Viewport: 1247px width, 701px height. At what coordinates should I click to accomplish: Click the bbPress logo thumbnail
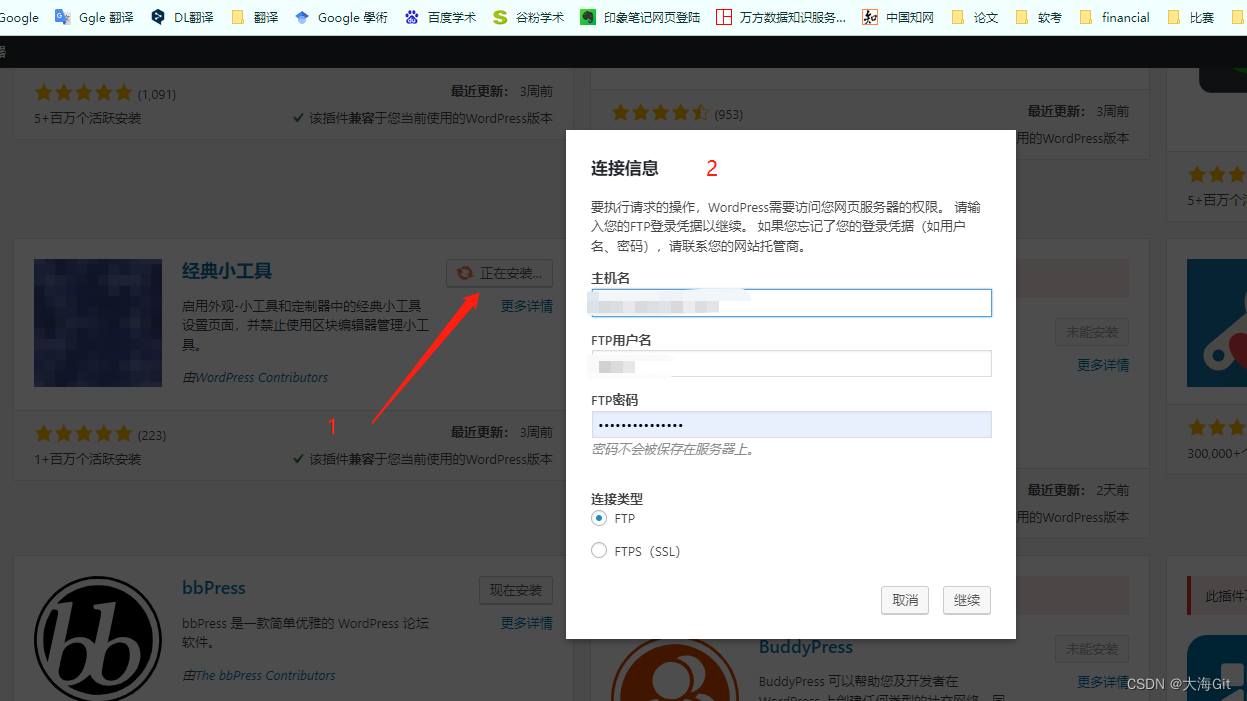[x=98, y=638]
